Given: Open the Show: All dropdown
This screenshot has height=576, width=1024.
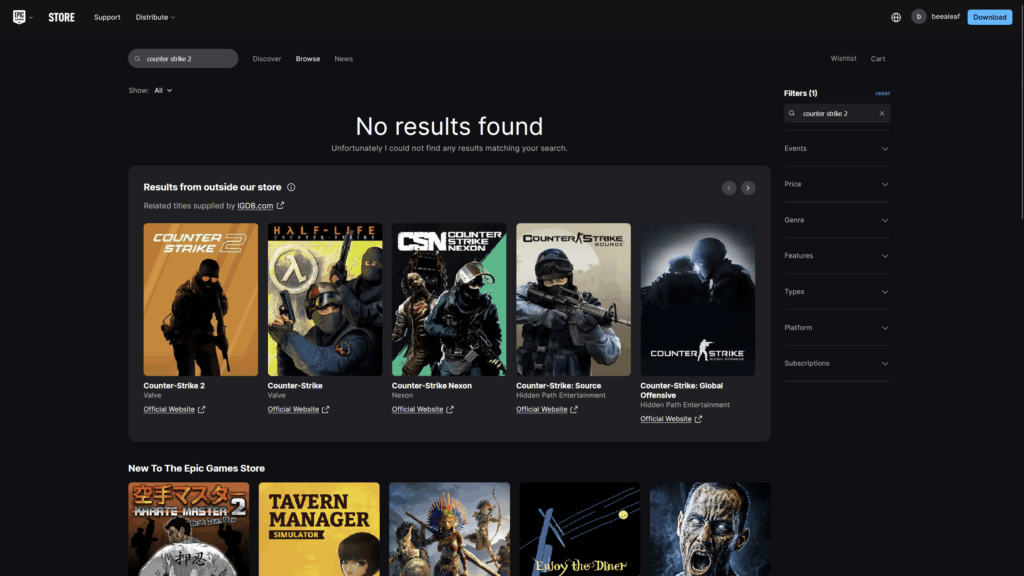Looking at the screenshot, I should (x=163, y=91).
